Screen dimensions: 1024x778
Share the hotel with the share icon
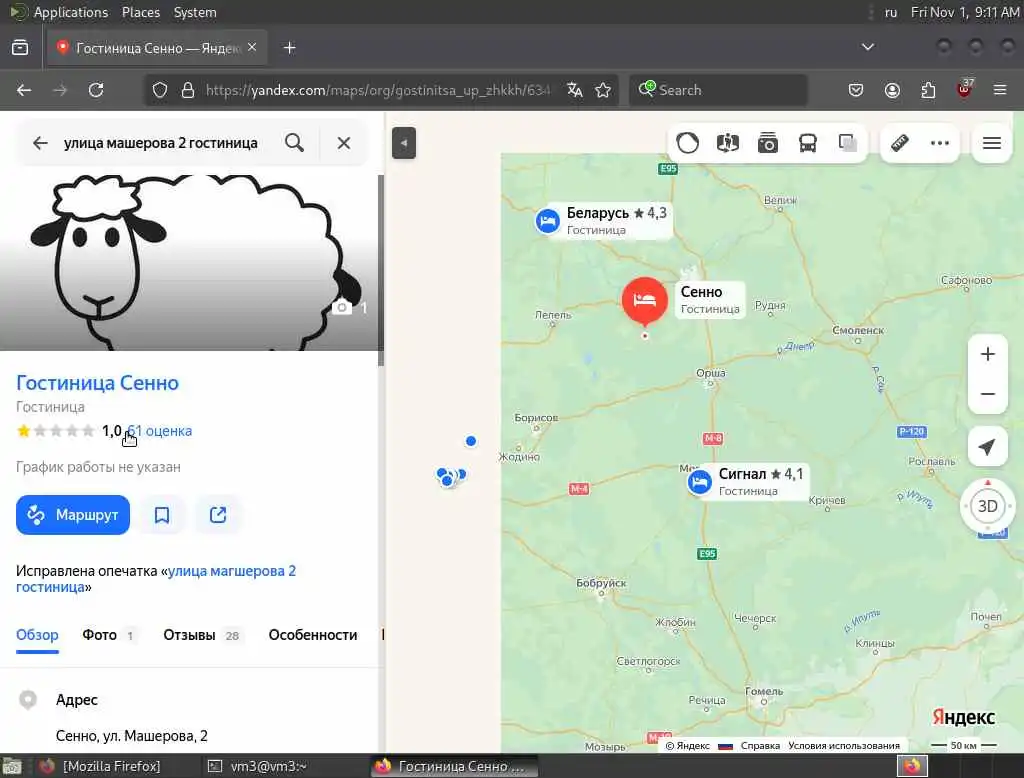218,515
